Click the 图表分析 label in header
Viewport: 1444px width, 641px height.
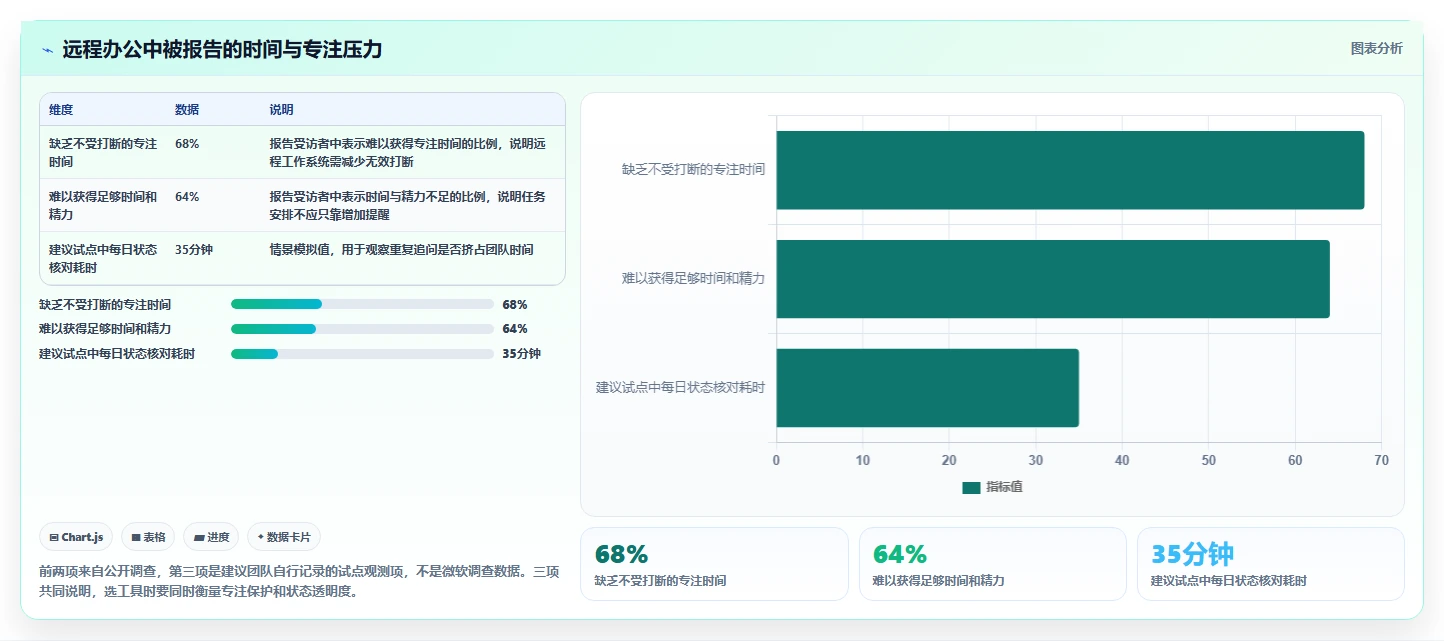pyautogui.click(x=1376, y=48)
